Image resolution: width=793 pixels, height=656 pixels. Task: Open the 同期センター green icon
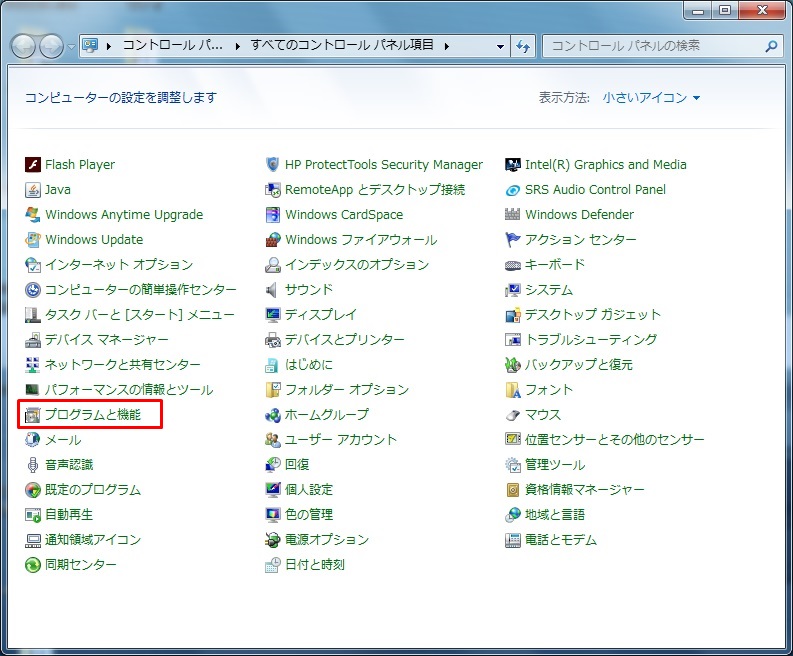(x=33, y=564)
